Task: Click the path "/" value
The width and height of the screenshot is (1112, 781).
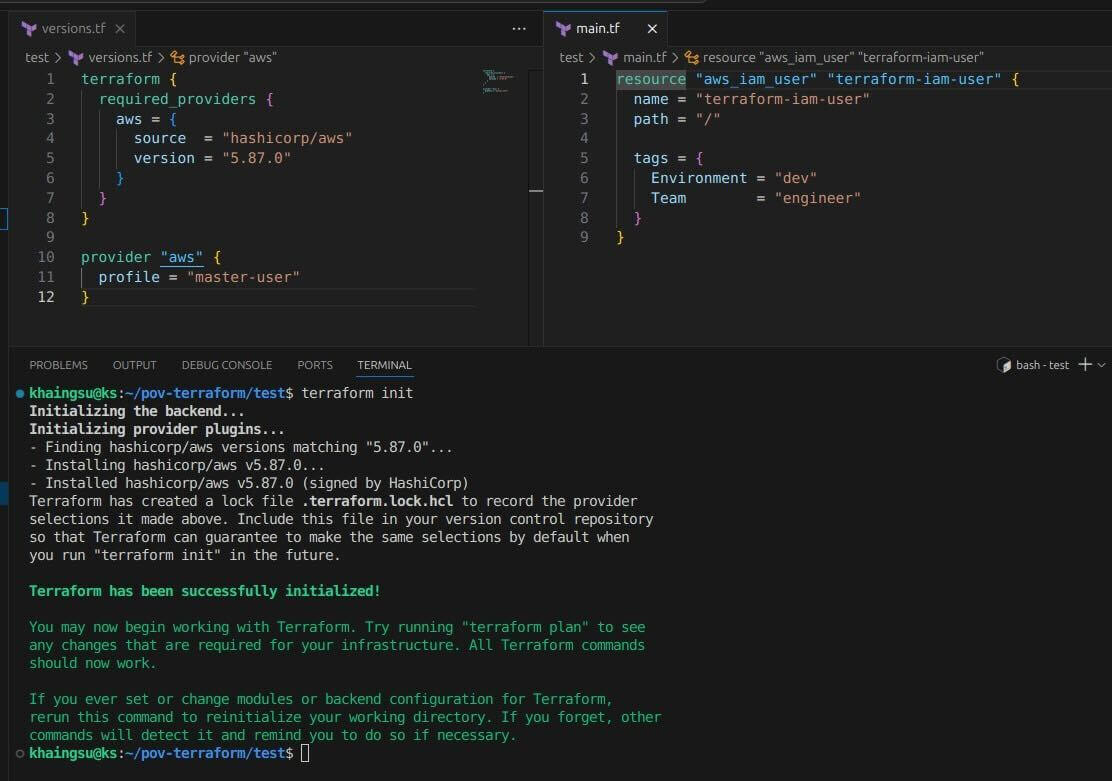Action: point(708,118)
